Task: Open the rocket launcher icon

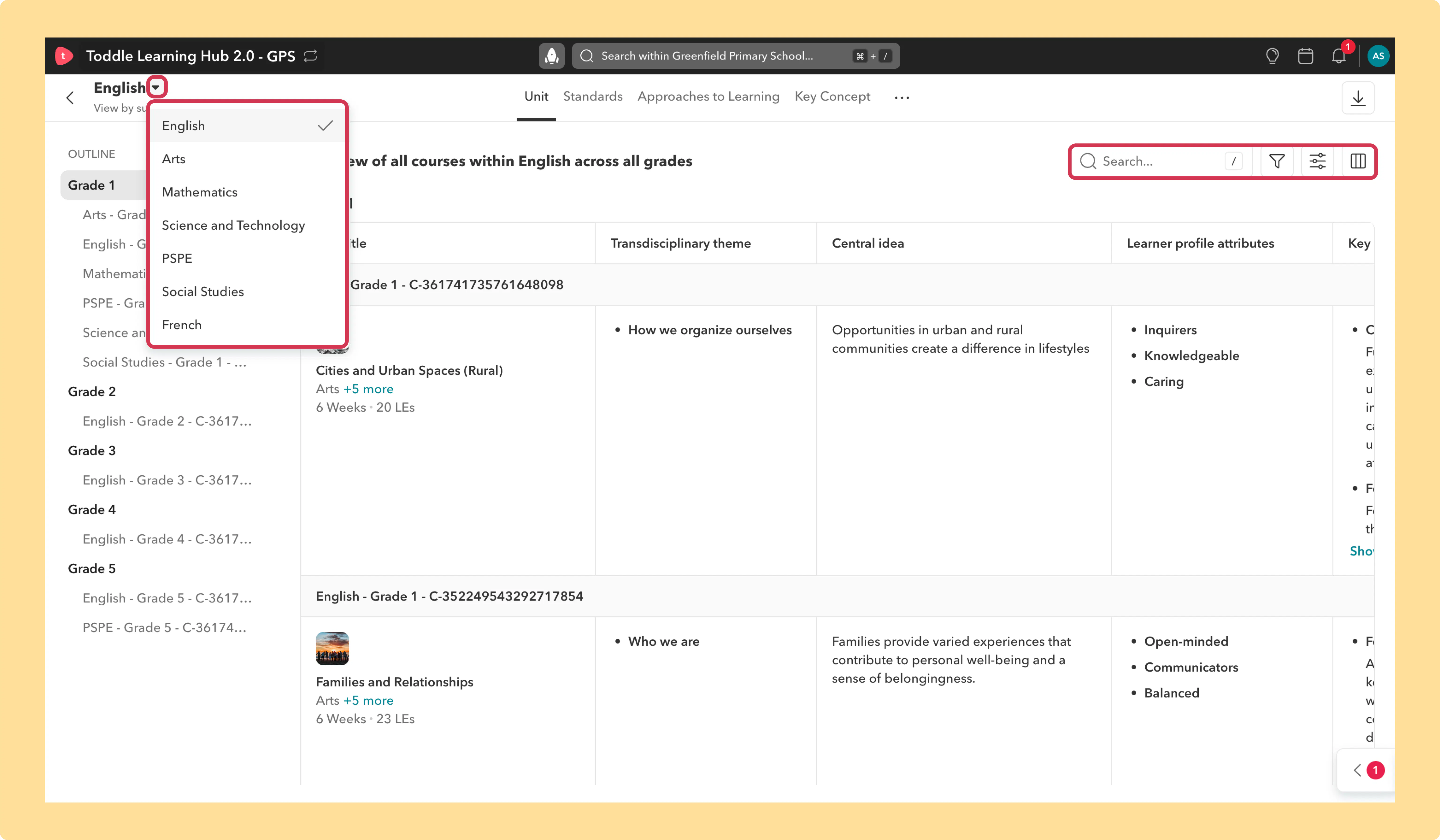Action: click(x=551, y=56)
